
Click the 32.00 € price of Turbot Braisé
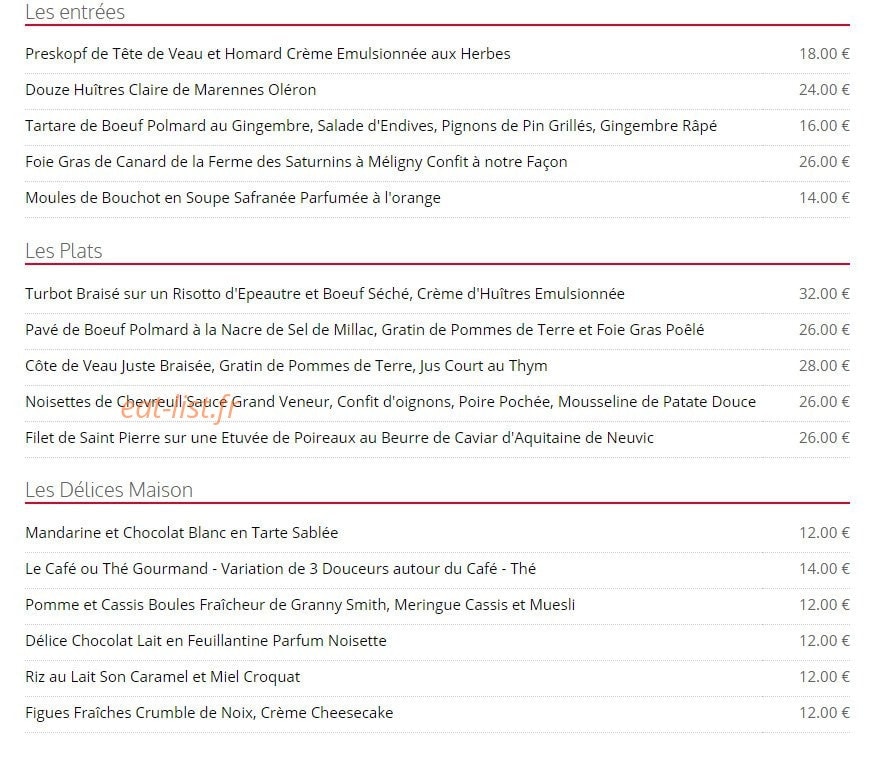[x=824, y=294]
